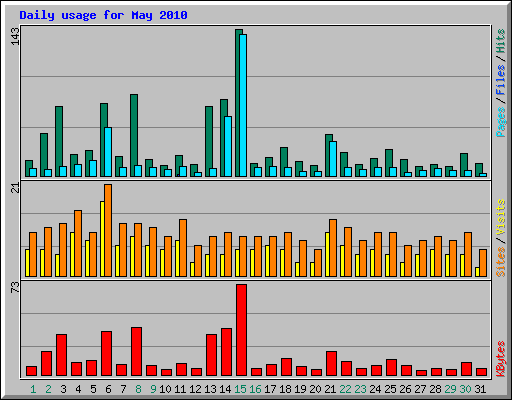Image resolution: width=512 pixels, height=400 pixels.
Task: Click the cyan pages bar for day 21
Action: (333, 159)
